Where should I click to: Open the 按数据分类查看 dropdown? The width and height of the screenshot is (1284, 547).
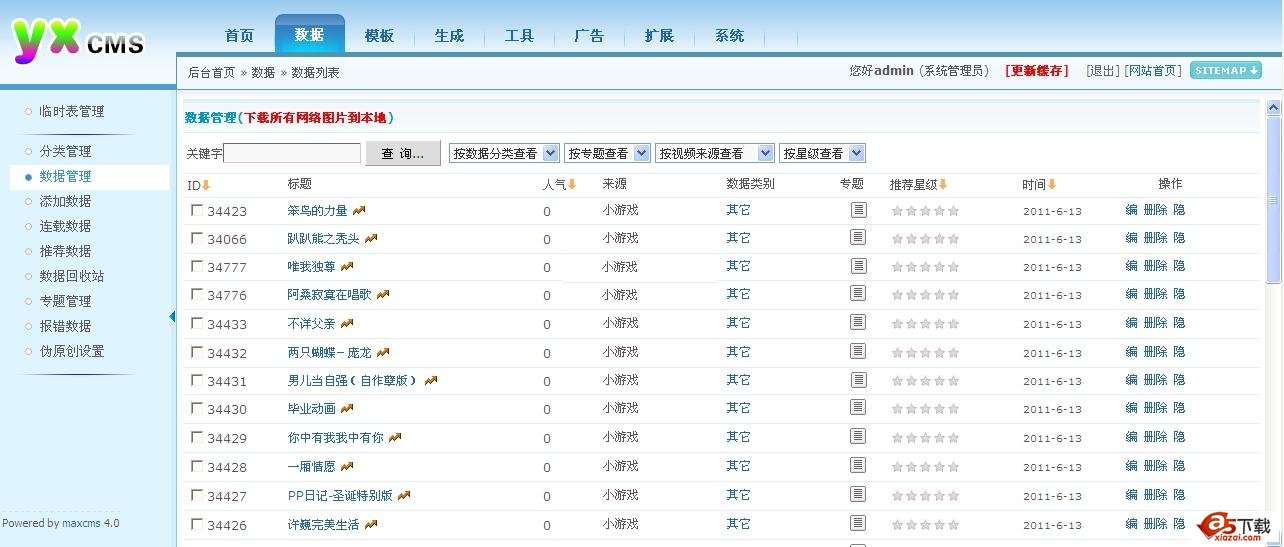pos(504,153)
